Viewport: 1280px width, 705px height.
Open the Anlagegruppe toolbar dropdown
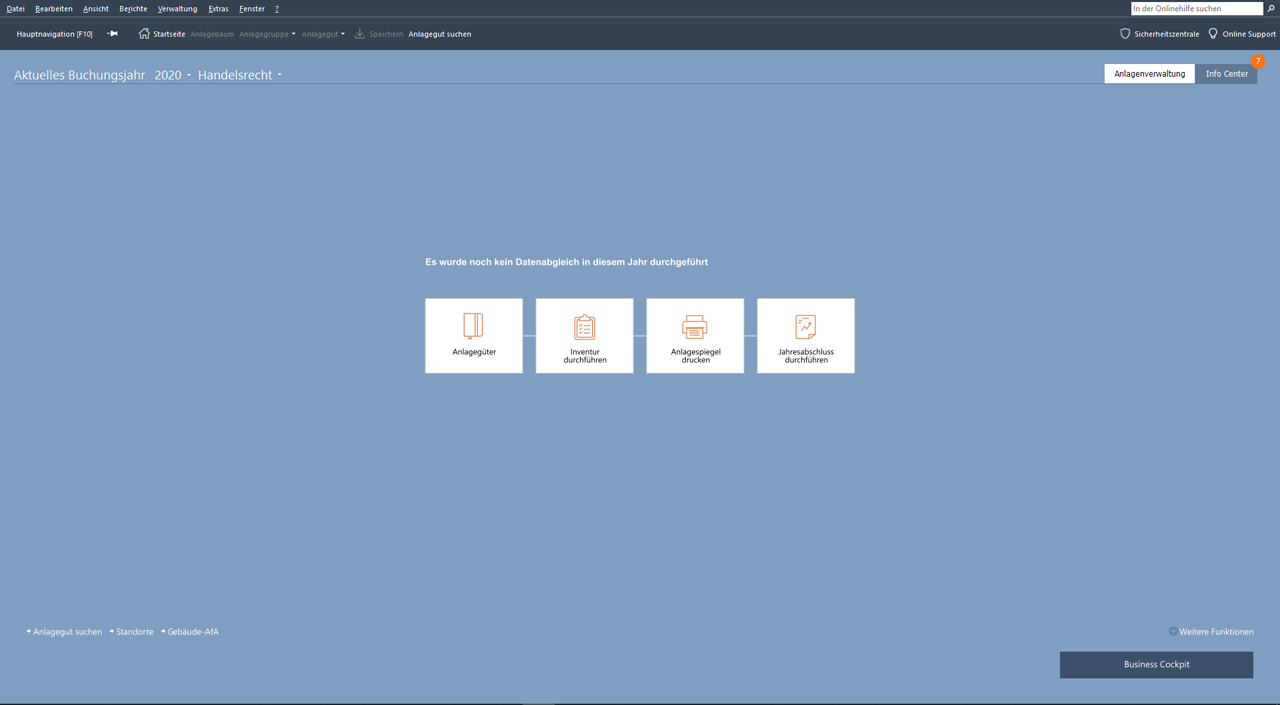(x=267, y=34)
